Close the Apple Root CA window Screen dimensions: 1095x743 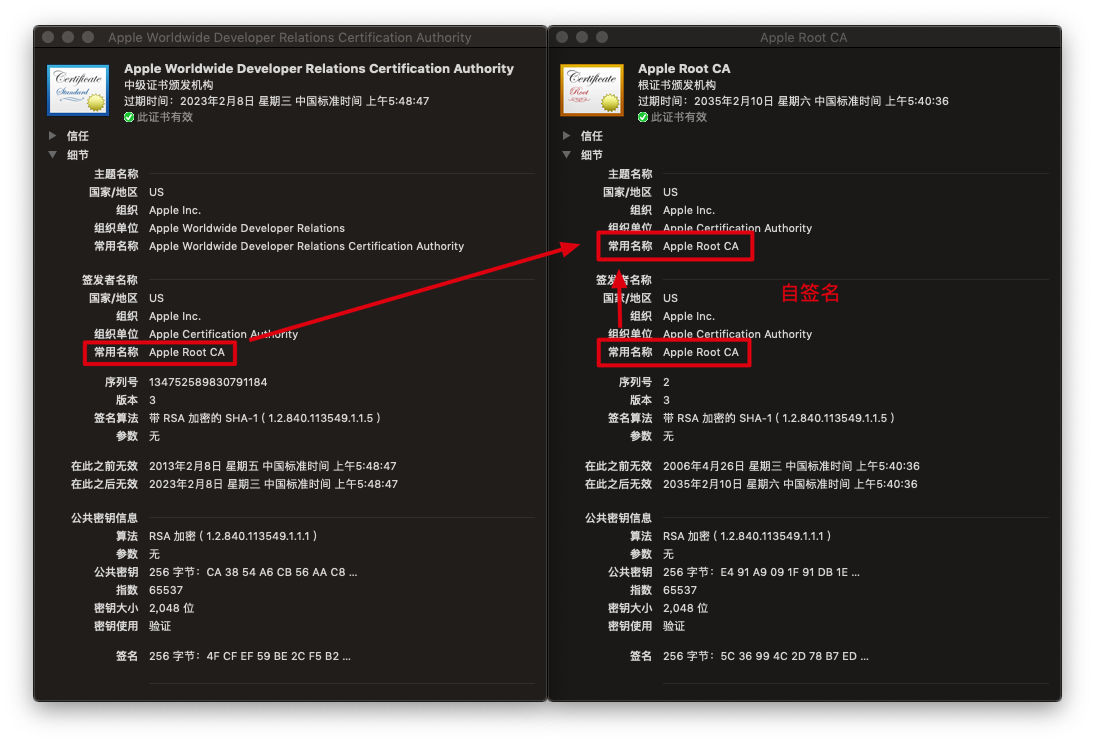click(x=562, y=37)
